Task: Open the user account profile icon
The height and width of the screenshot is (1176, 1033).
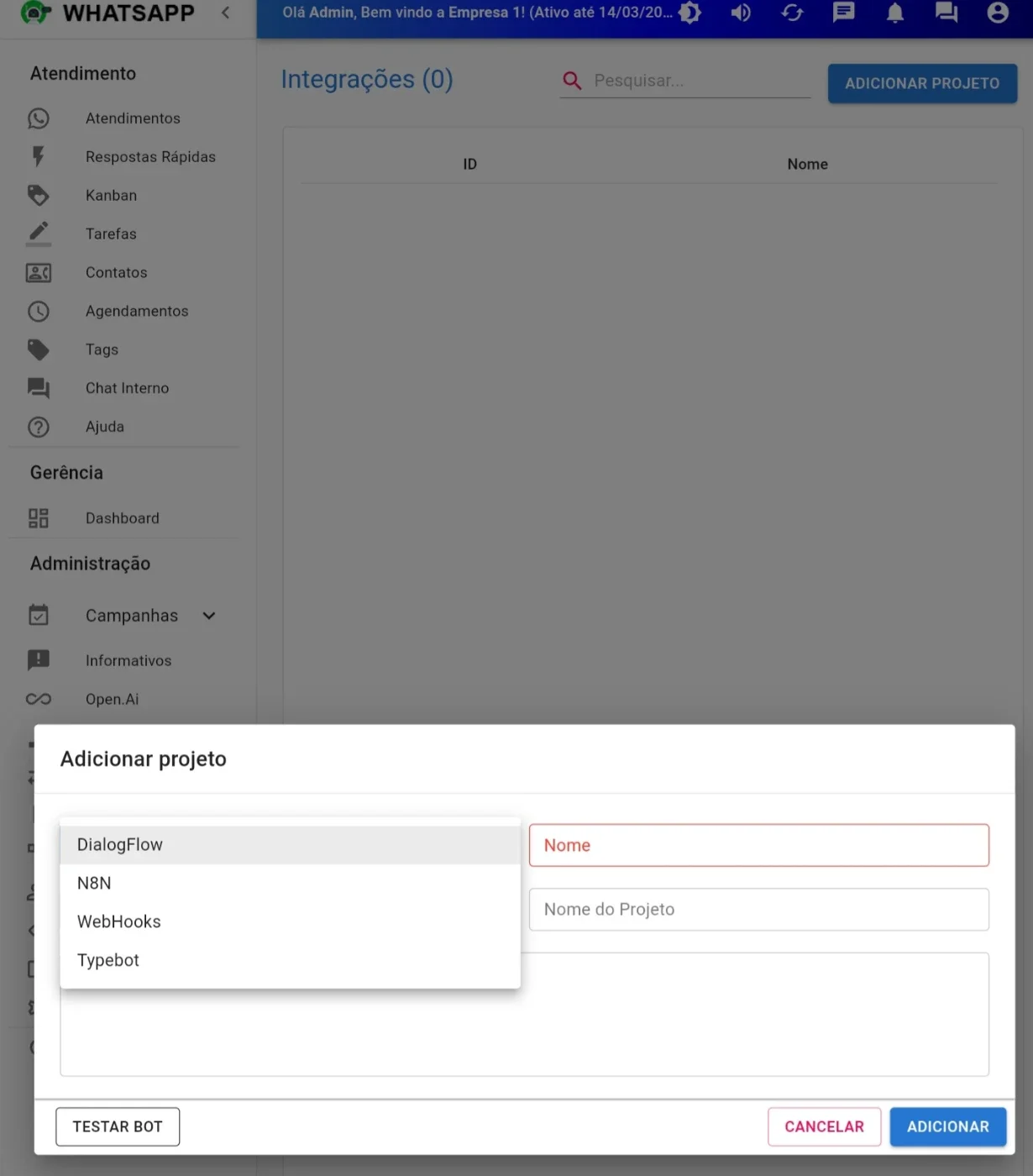Action: (x=998, y=13)
